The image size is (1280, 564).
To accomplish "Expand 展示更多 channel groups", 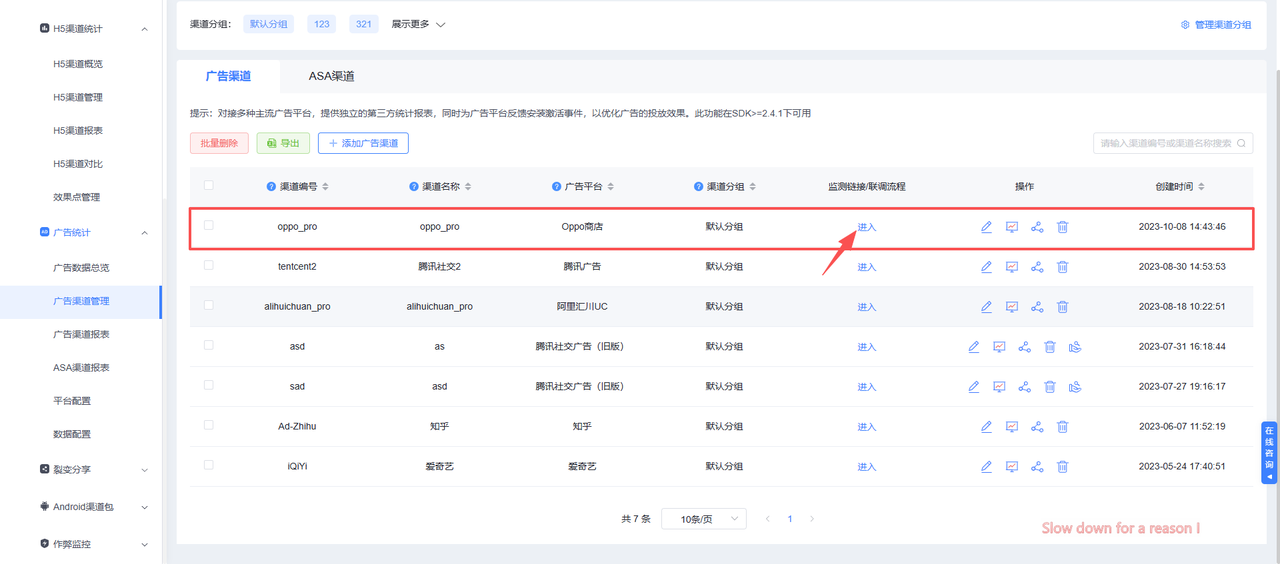I will tap(418, 24).
